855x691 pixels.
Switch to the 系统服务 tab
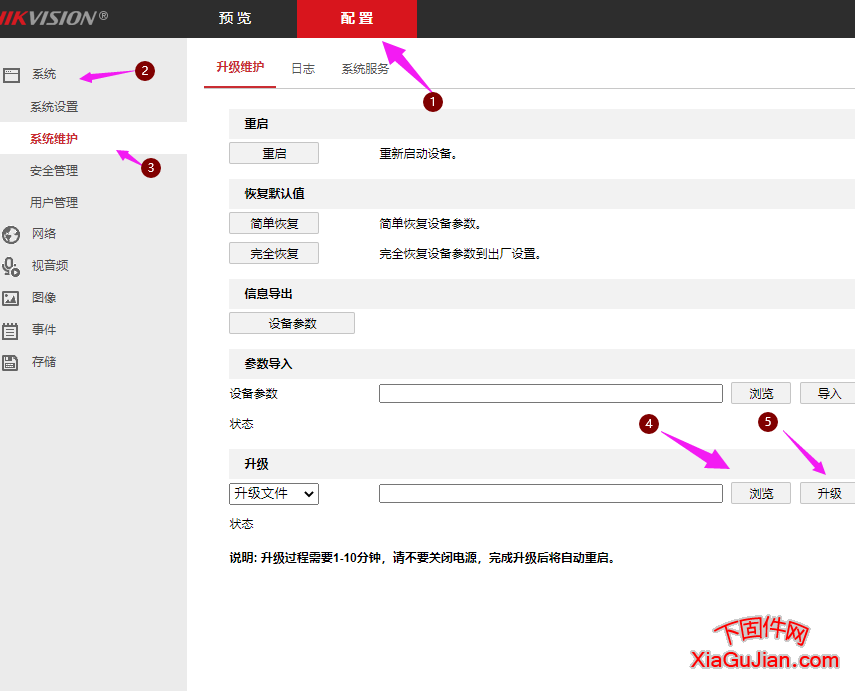click(x=365, y=69)
